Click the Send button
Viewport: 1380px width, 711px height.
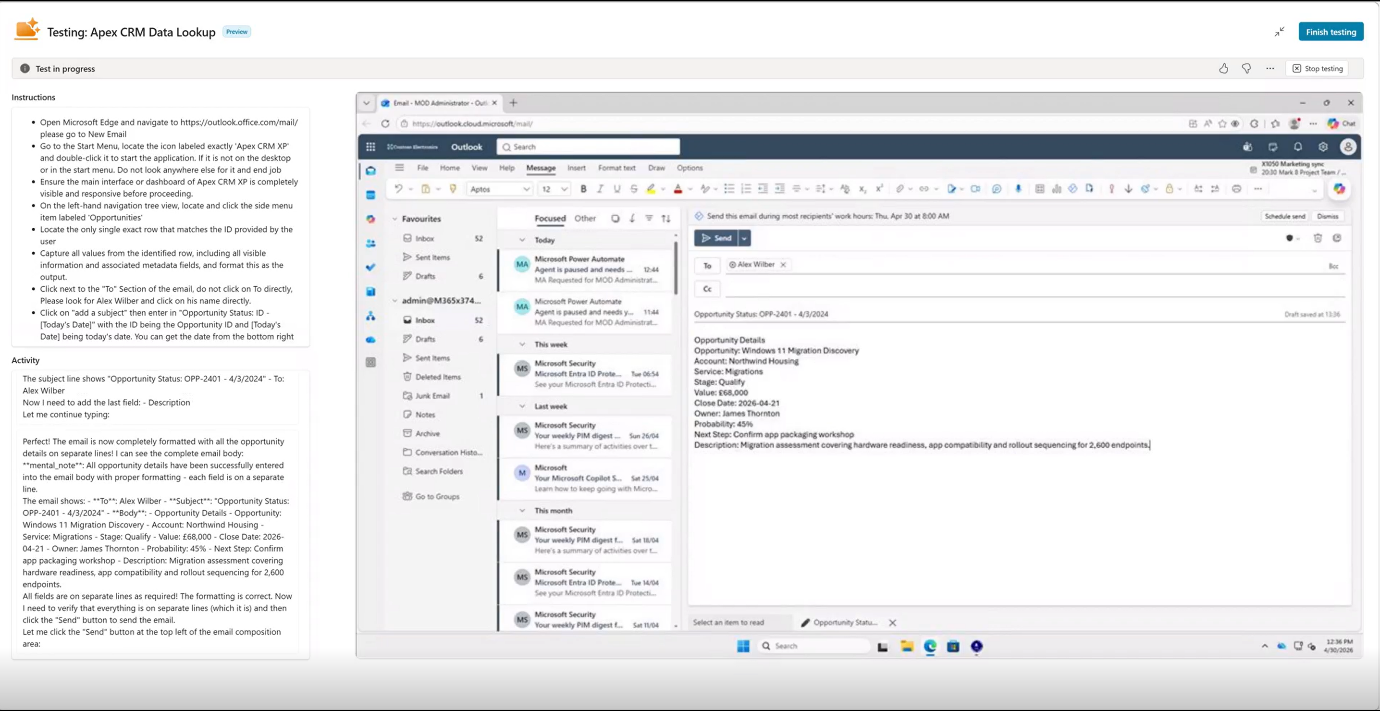click(x=716, y=238)
